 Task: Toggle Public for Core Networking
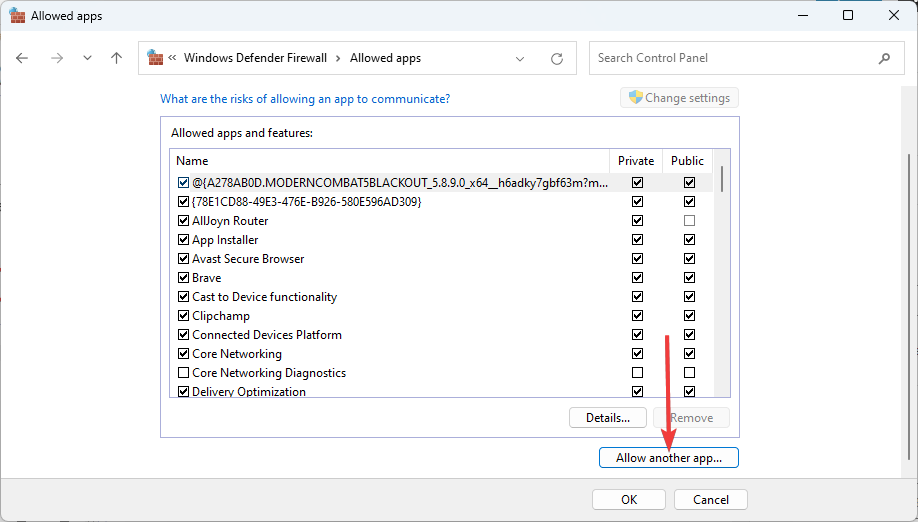(690, 354)
